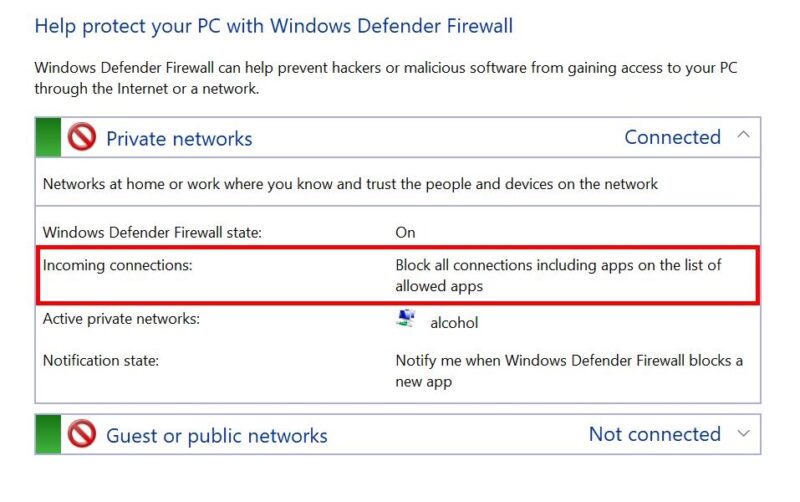Click the Active private networks label
The image size is (800, 502).
coord(121,319)
